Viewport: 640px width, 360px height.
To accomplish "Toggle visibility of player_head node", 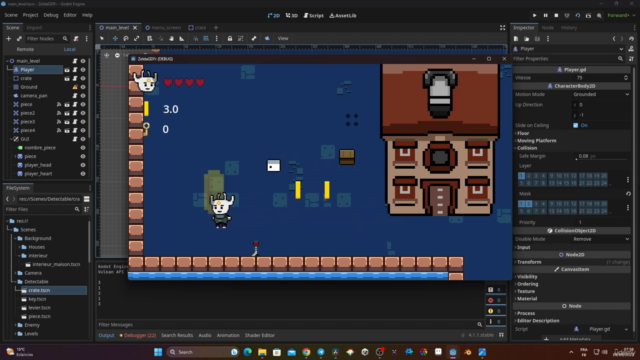I will point(83,165).
